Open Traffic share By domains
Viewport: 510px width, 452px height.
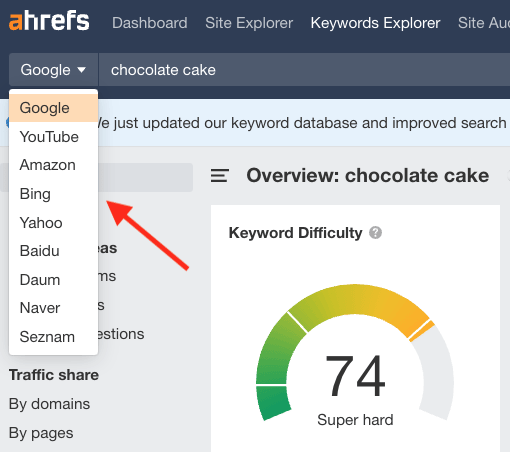(x=49, y=404)
